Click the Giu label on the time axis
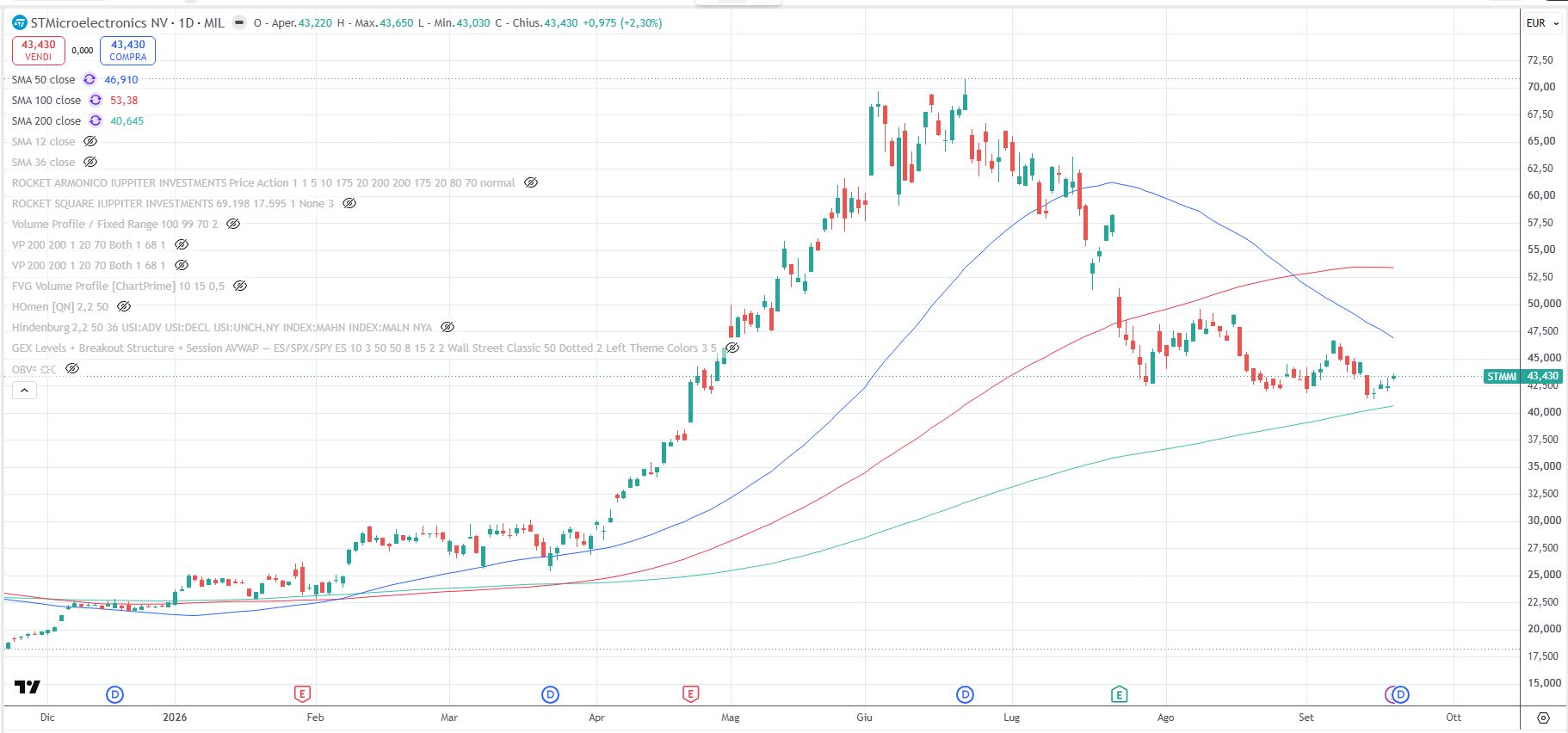This screenshot has width=1568, height=733. point(864,718)
